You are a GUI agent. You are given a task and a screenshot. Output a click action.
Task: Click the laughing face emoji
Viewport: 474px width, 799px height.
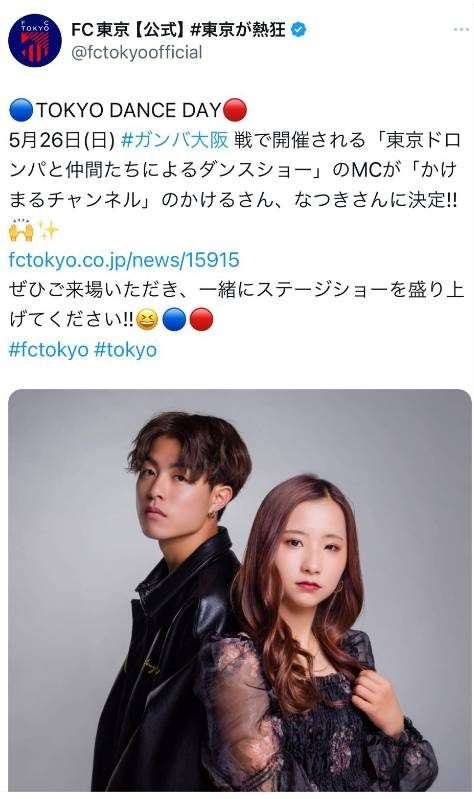[x=147, y=320]
